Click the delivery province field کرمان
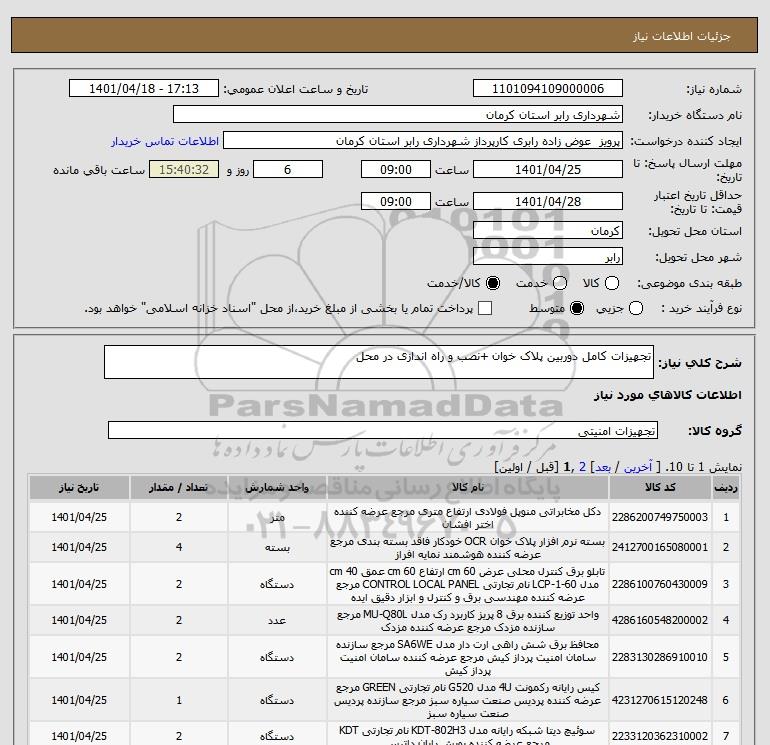 click(548, 230)
